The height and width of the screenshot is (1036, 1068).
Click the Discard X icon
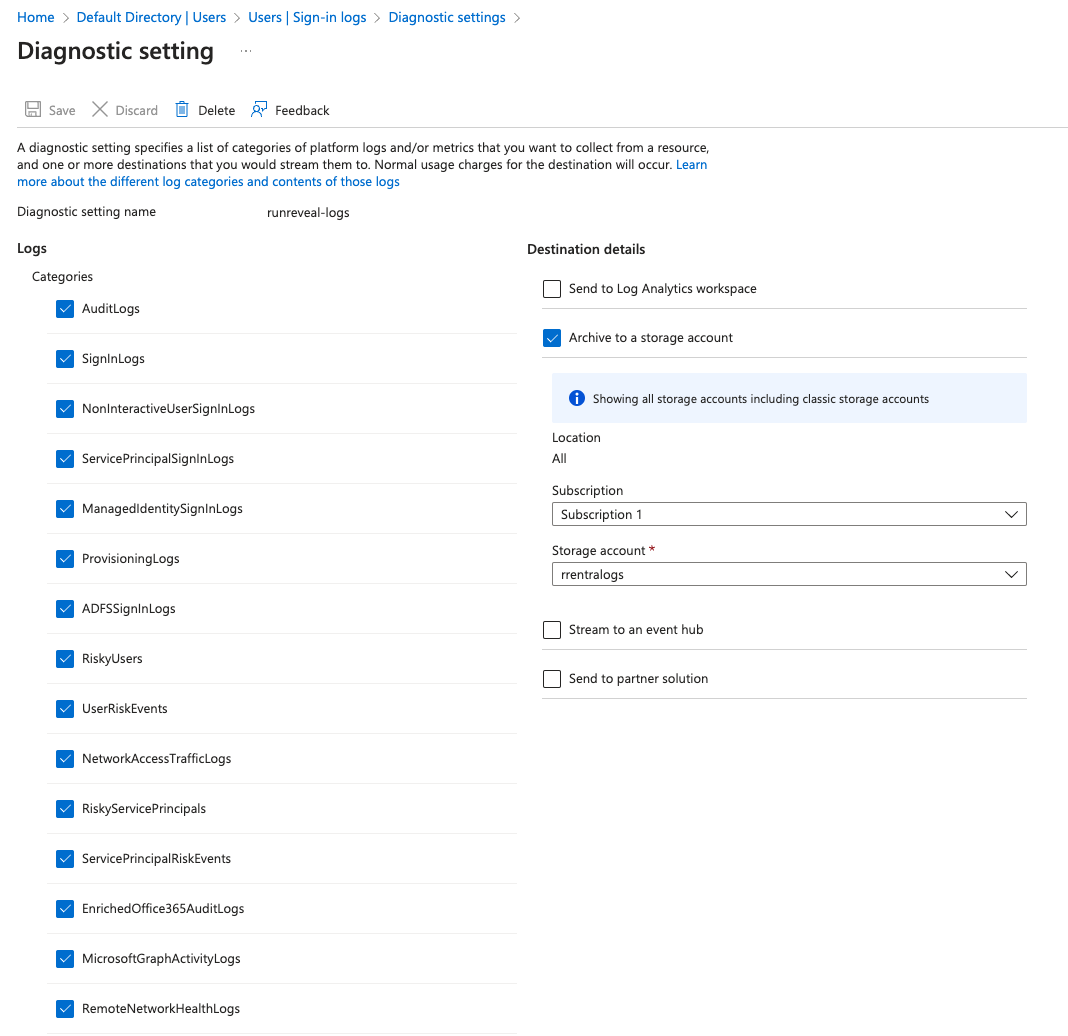(100, 110)
